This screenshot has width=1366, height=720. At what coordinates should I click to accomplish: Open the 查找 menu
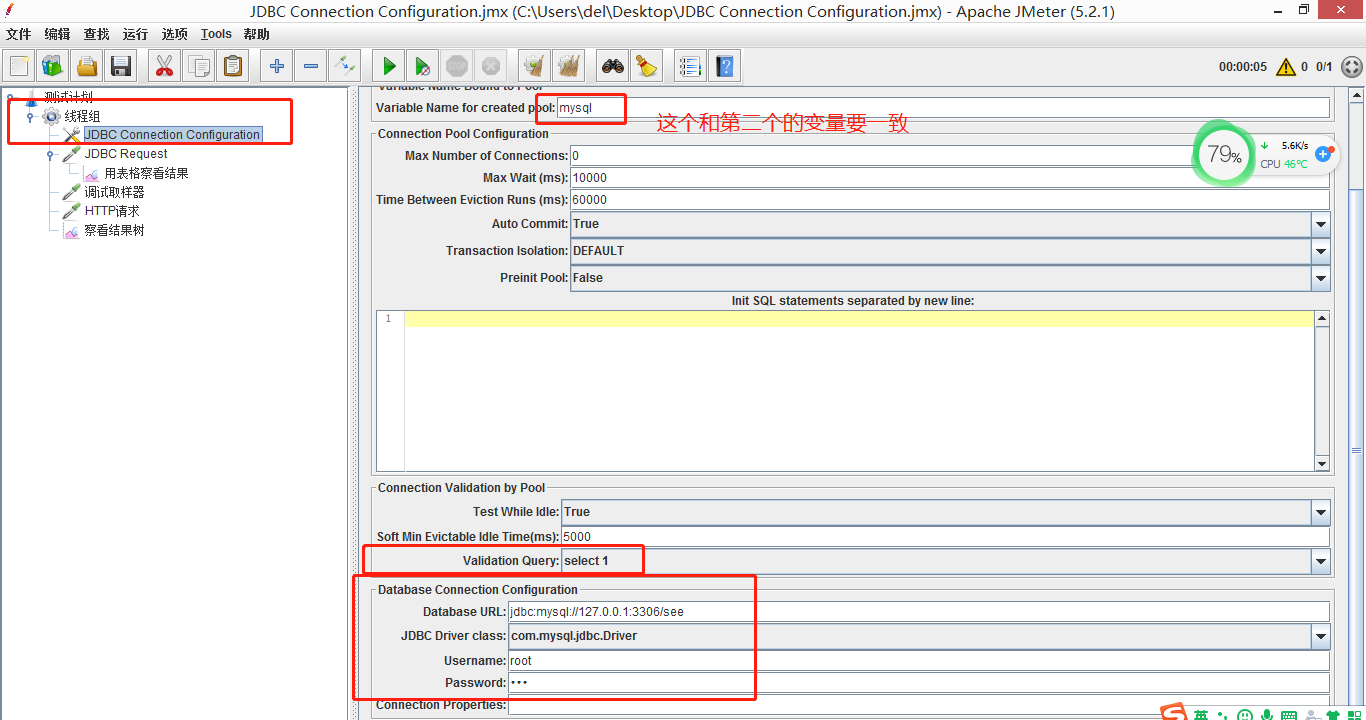tap(96, 34)
